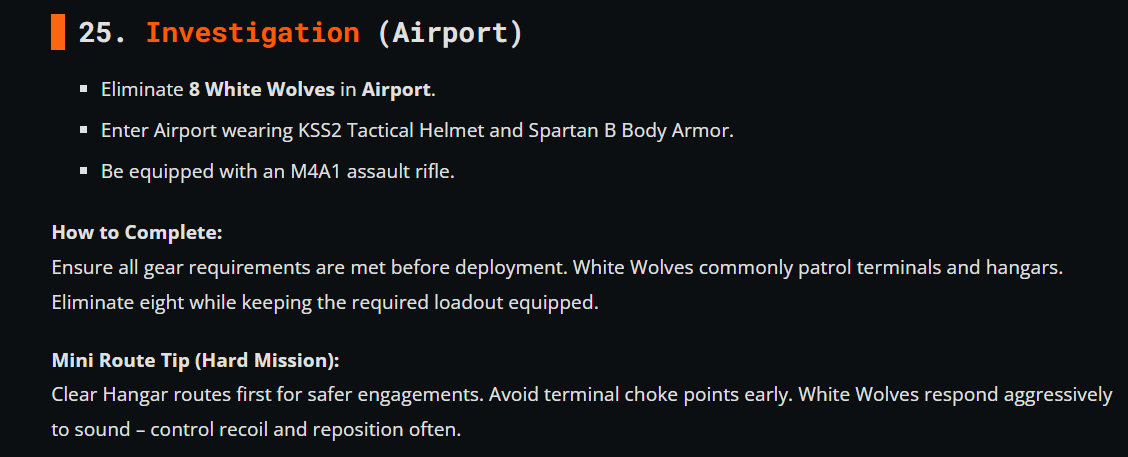This screenshot has height=457, width=1128.
Task: Click the bold Airport word in first bullet
Action: tap(396, 90)
